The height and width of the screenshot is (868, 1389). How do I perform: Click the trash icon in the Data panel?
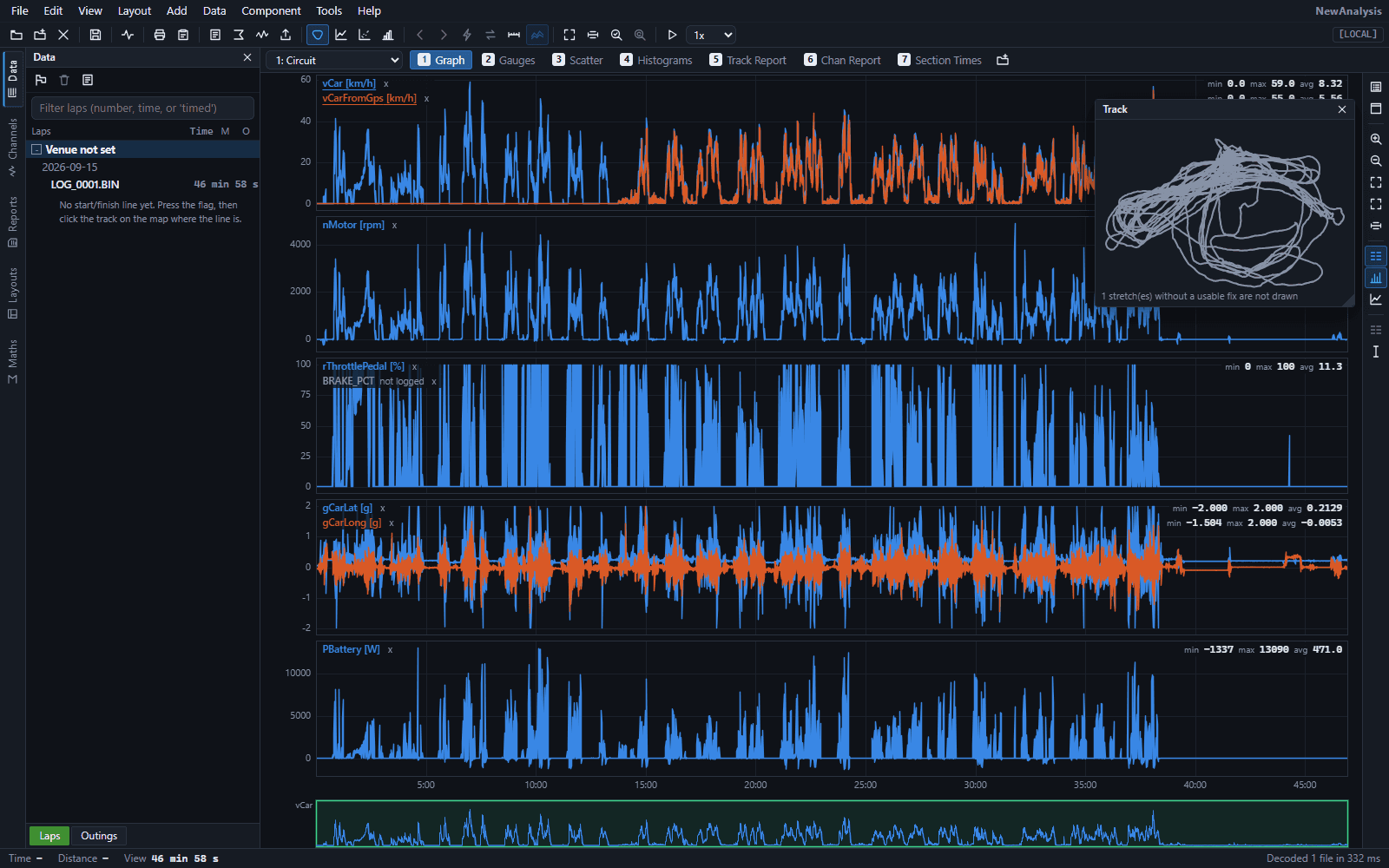[x=64, y=80]
